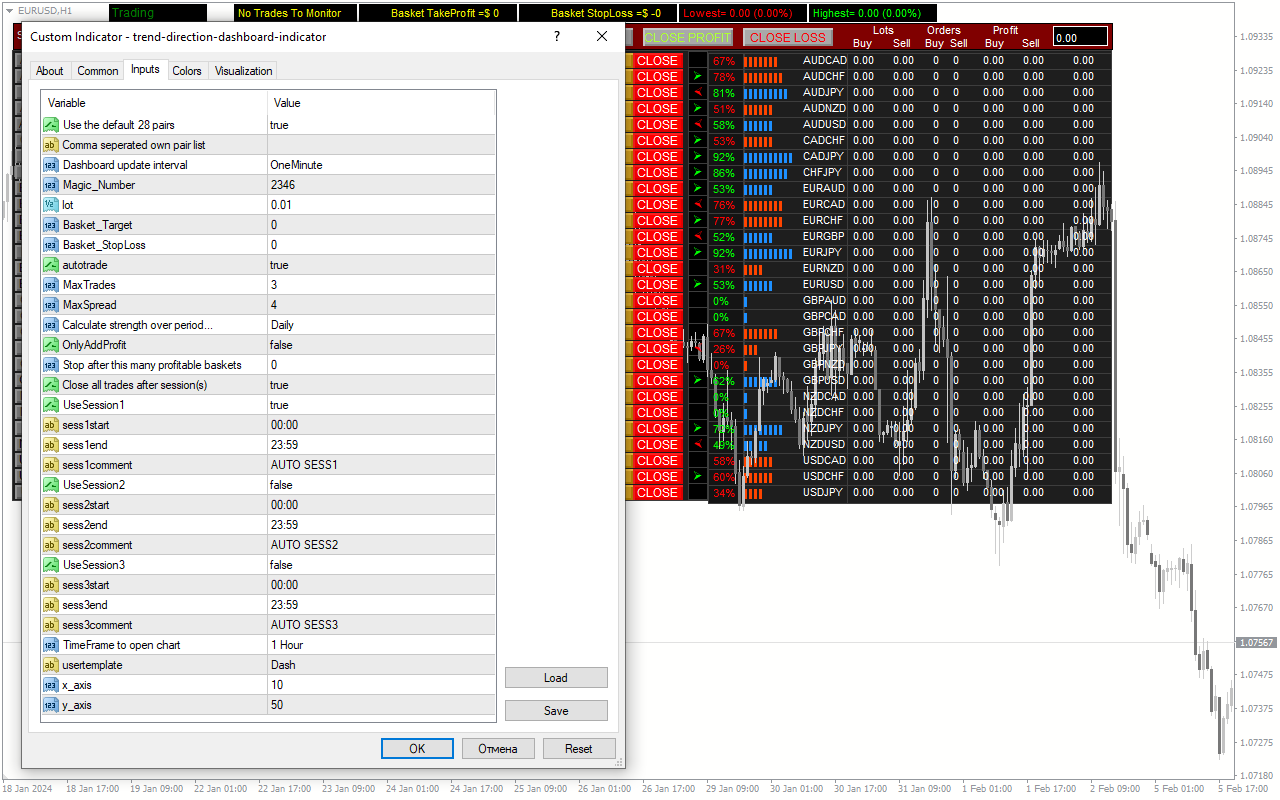The image size is (1280, 800).
Task: Edit the usertemplate value Dash
Action: point(382,665)
